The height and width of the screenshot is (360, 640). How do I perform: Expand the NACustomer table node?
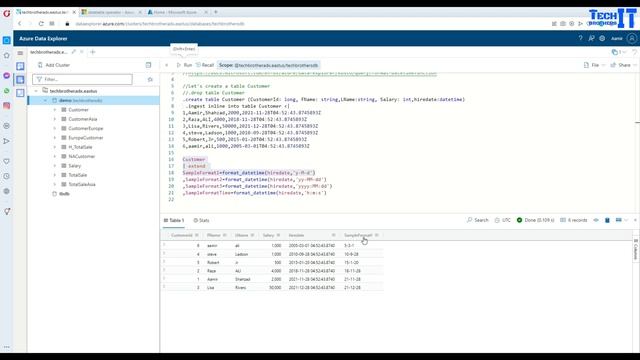click(x=55, y=156)
